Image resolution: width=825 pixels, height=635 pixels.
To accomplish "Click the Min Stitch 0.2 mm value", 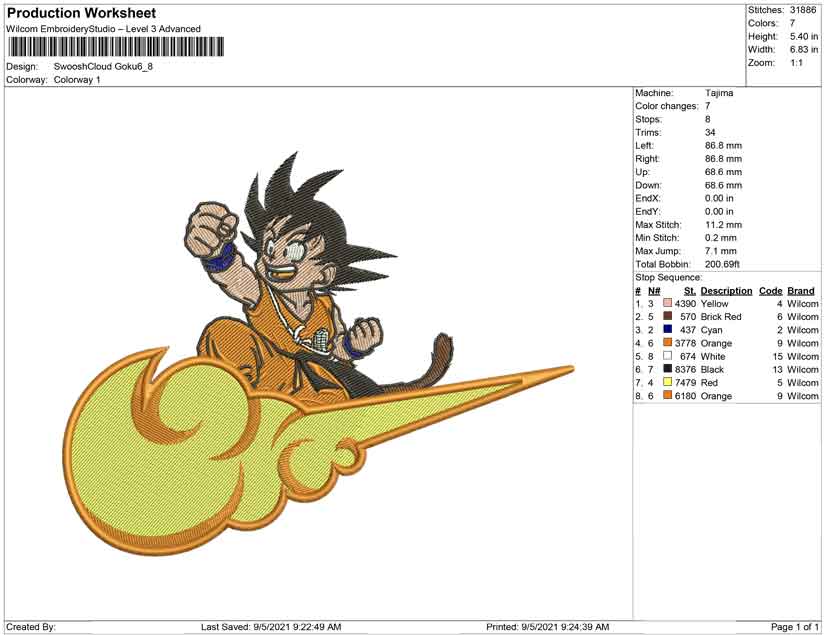I will (721, 238).
